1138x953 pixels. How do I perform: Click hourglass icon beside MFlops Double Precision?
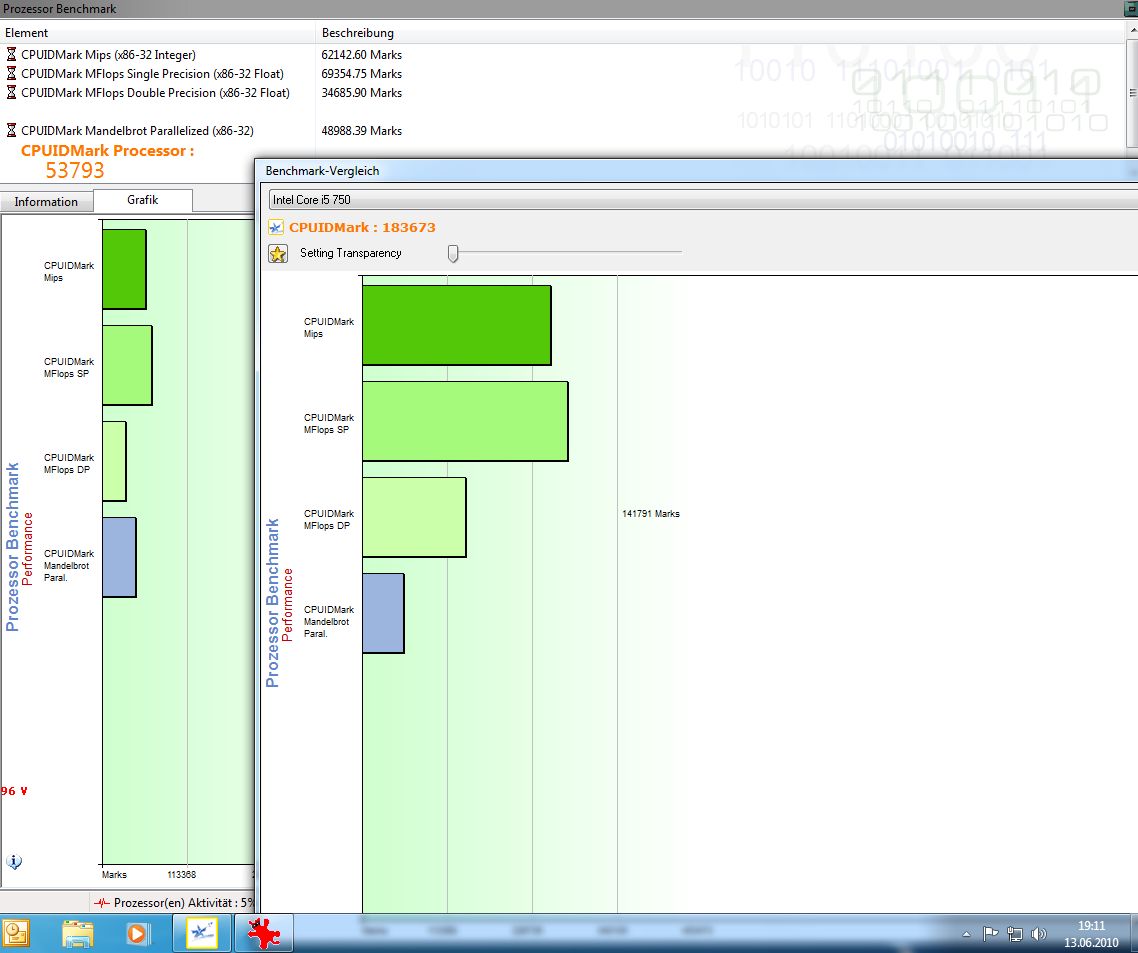click(11, 92)
